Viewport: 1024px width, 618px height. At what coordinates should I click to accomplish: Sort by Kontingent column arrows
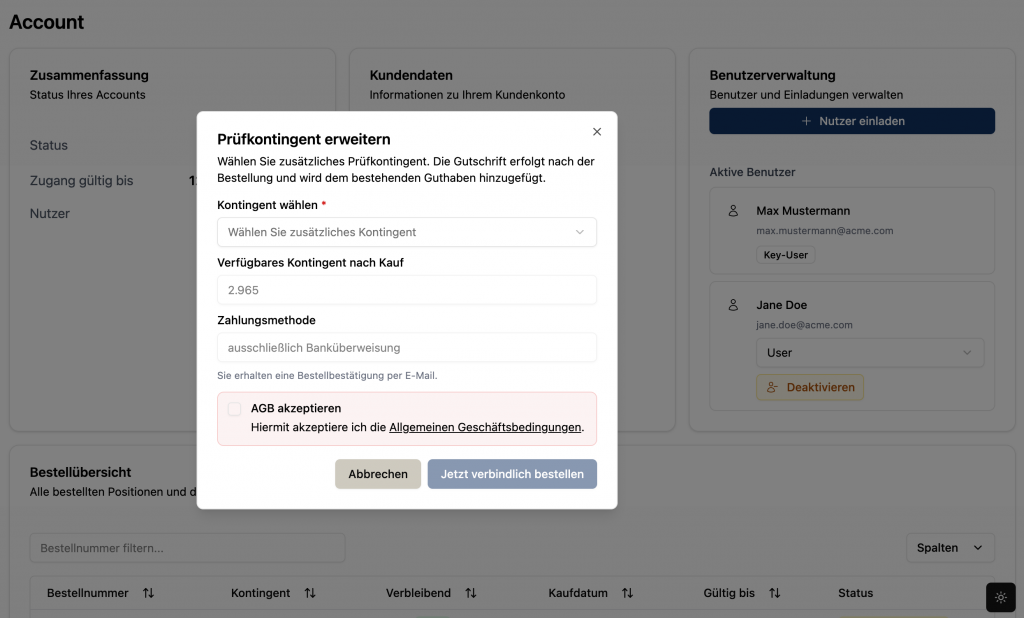pos(310,593)
